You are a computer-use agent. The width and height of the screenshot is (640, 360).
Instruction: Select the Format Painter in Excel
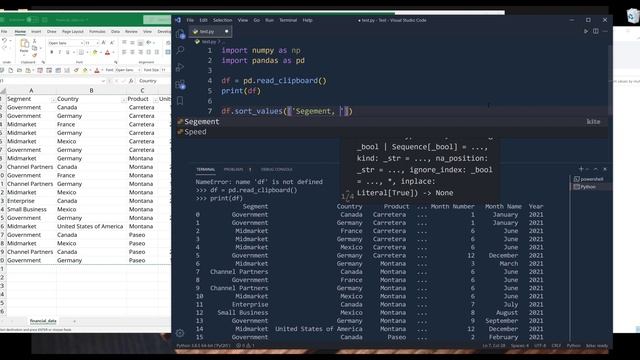34,55
